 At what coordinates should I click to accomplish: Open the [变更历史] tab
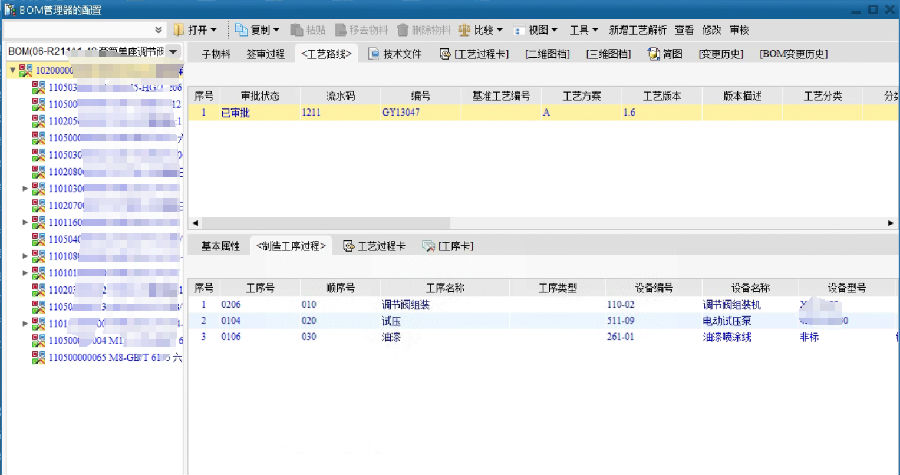pos(721,54)
